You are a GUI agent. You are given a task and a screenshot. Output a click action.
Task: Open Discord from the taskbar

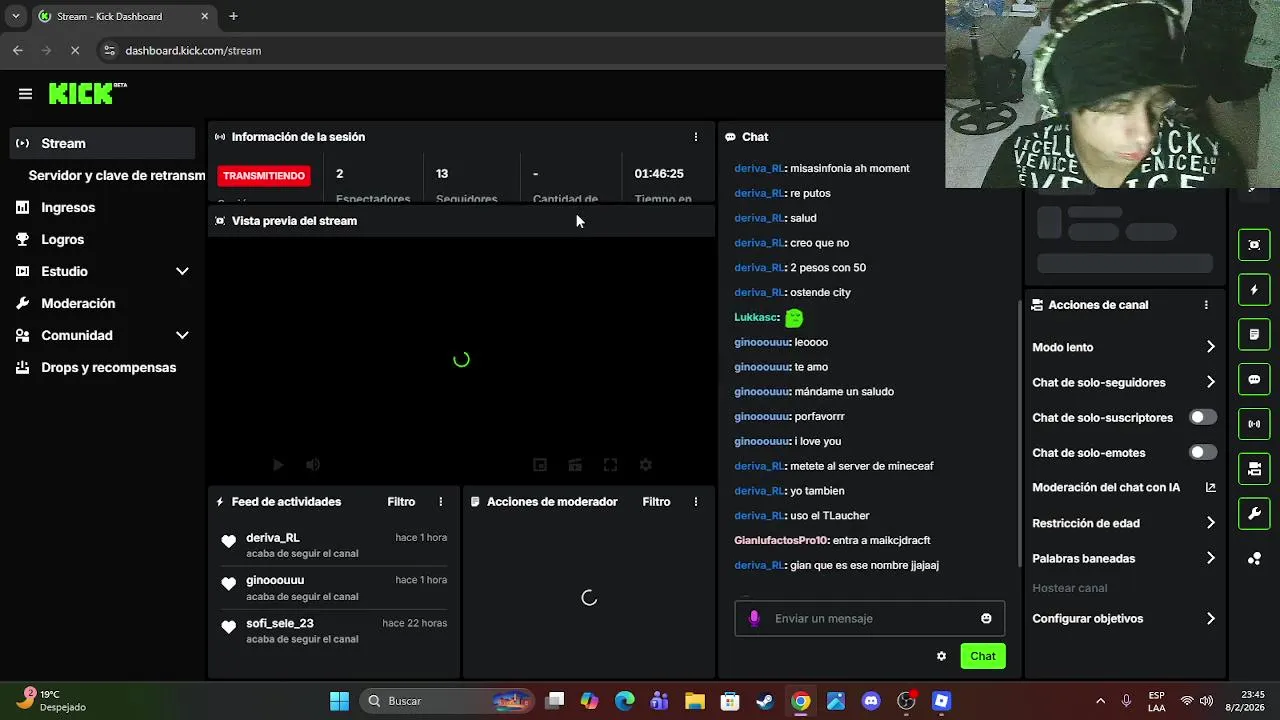point(871,701)
